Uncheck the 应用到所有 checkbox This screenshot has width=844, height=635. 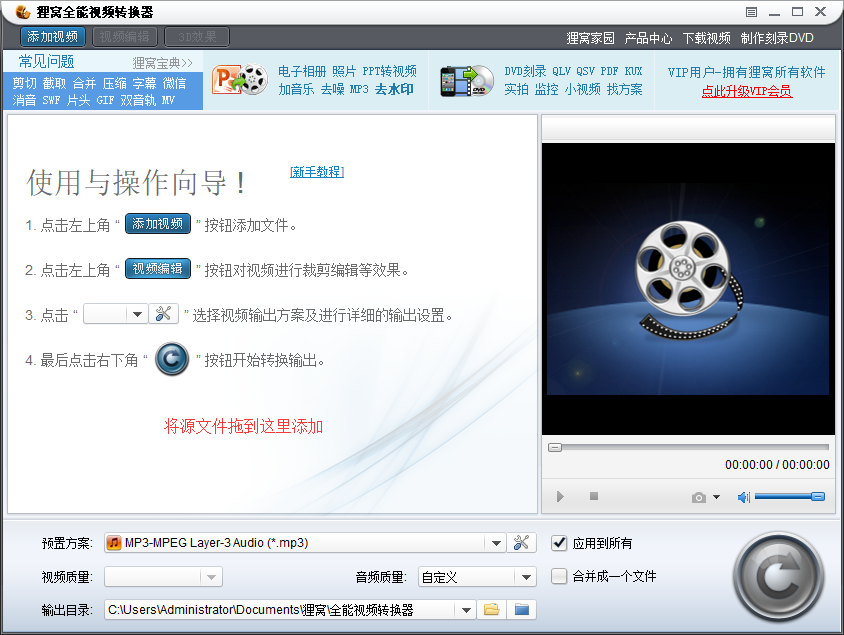(x=560, y=543)
